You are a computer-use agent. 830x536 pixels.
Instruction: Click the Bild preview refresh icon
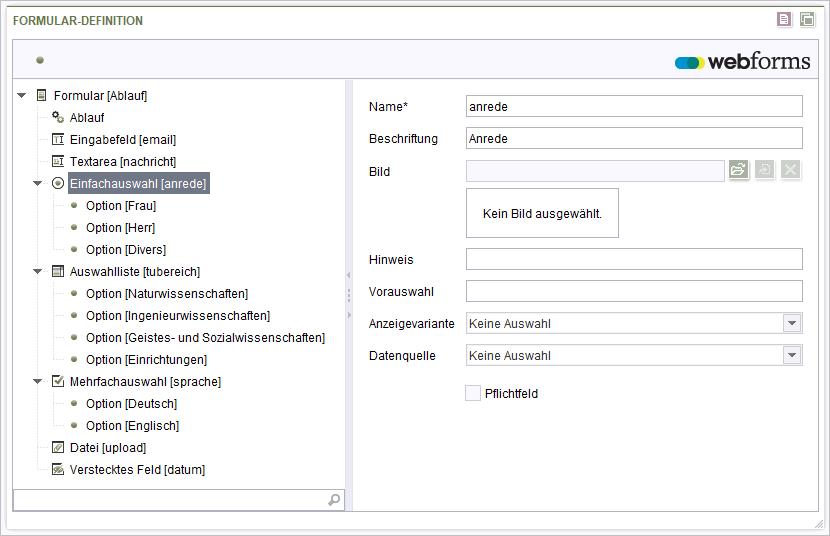coord(764,170)
